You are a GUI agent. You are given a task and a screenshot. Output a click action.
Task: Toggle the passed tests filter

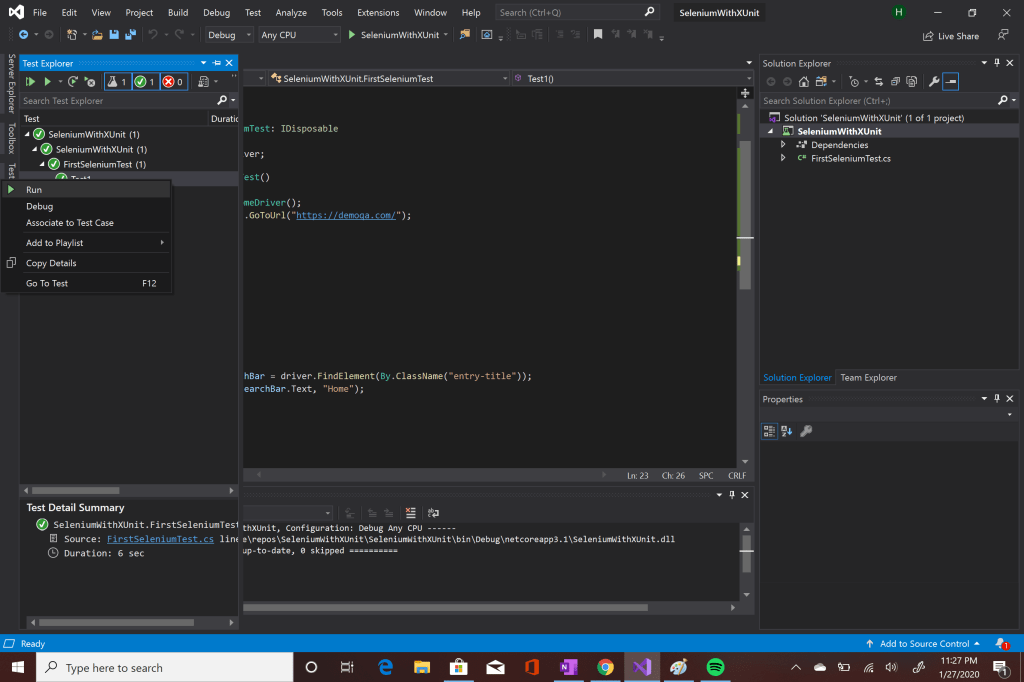tap(145, 81)
